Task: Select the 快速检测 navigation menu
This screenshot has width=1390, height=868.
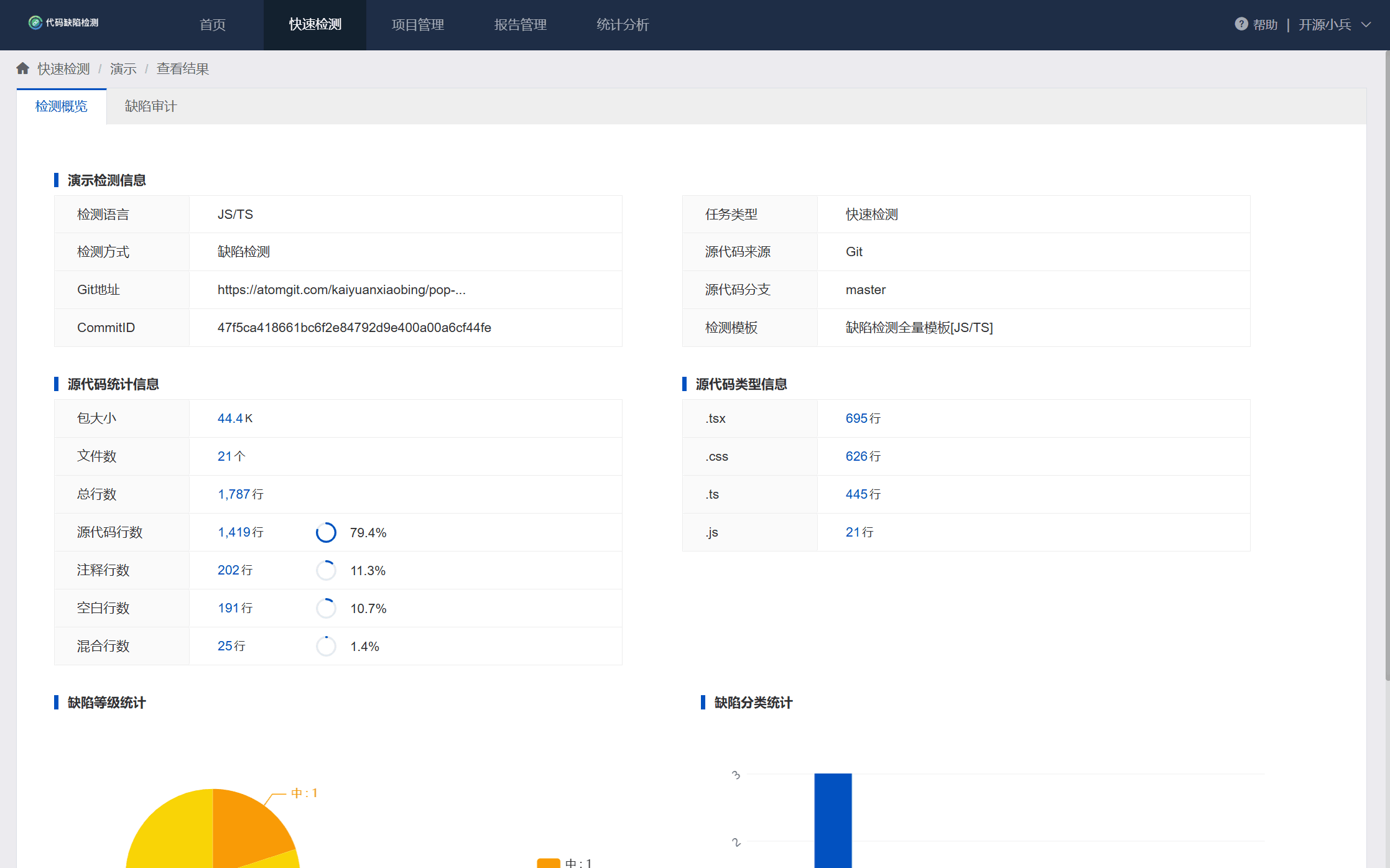Action: pos(315,25)
